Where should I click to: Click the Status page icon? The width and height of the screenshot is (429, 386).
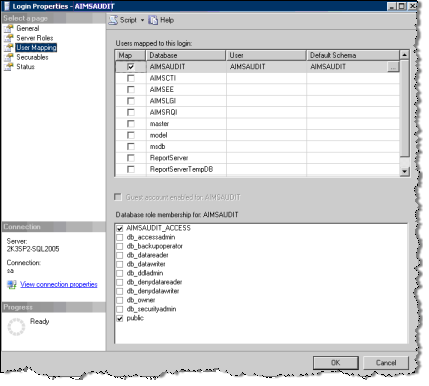pyautogui.click(x=9, y=67)
